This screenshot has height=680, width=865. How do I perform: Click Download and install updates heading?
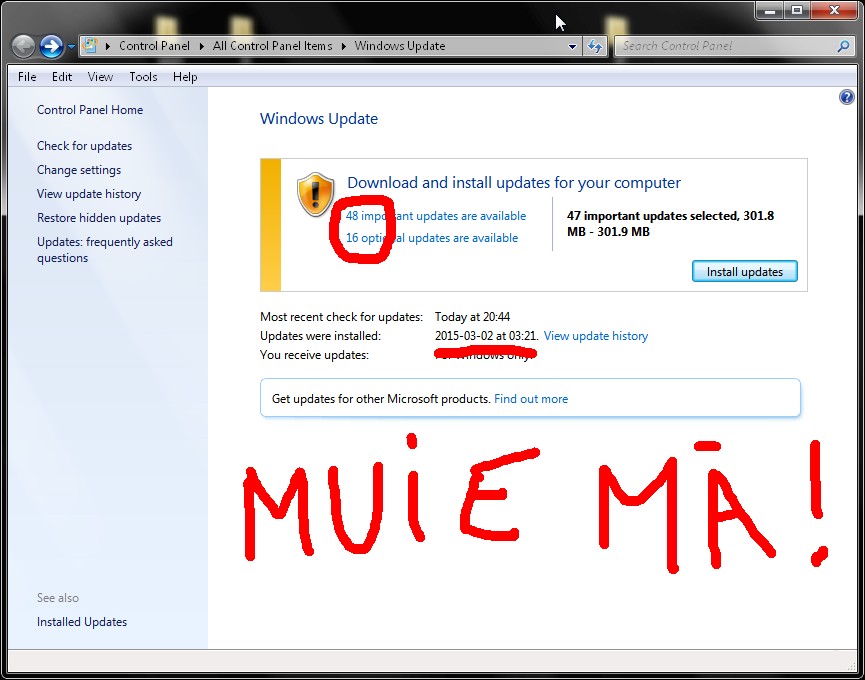[x=514, y=183]
